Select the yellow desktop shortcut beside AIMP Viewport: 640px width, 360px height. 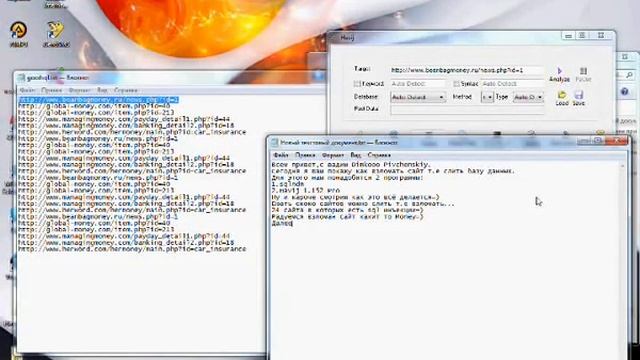click(56, 31)
